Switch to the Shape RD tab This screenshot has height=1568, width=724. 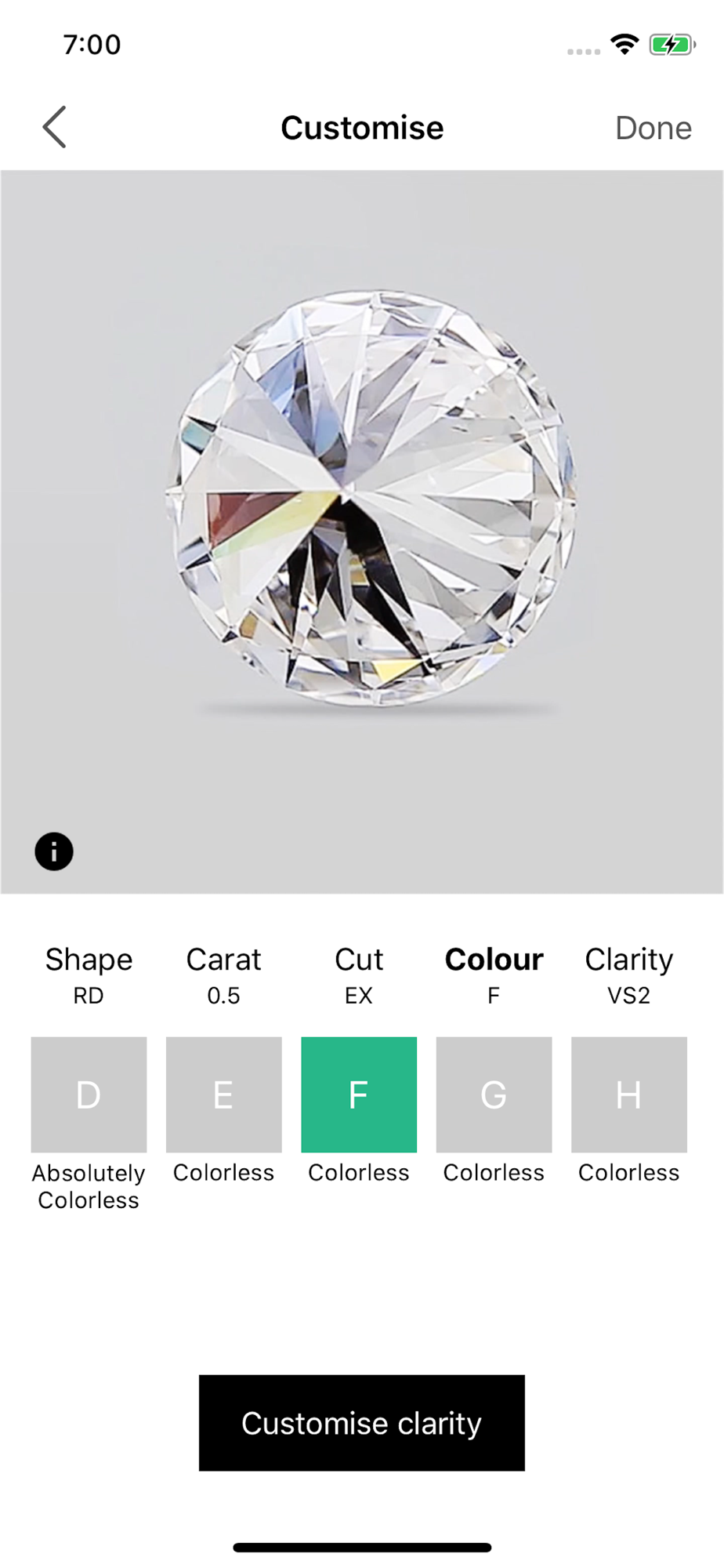[x=89, y=975]
